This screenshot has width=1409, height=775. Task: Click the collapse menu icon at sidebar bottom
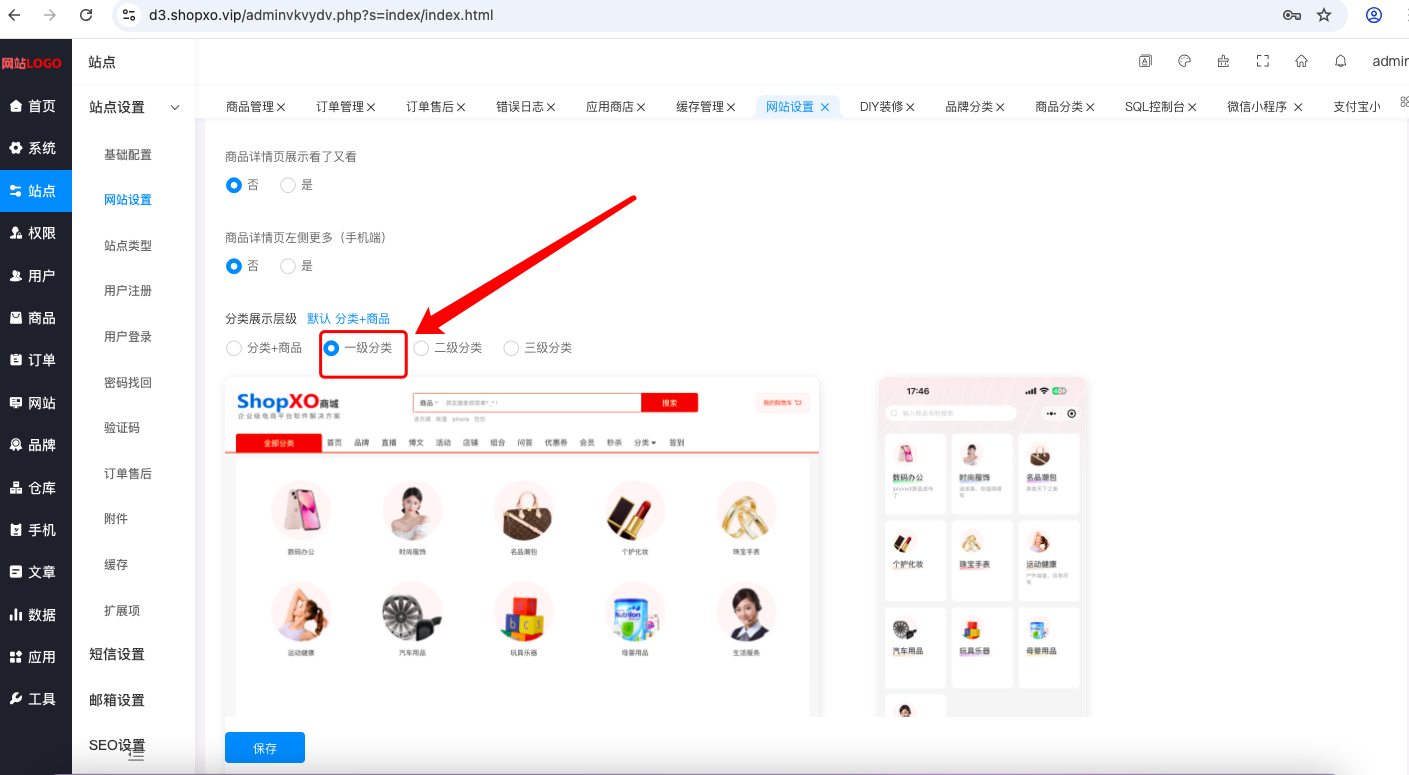(137, 756)
